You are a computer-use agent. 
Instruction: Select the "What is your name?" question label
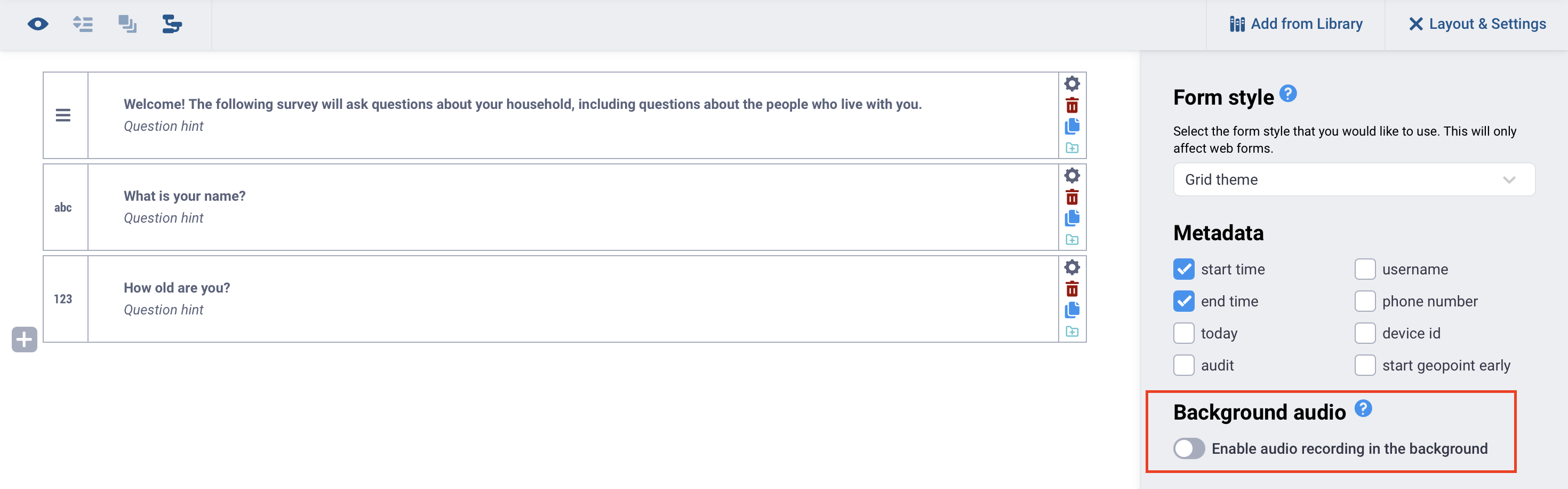(185, 196)
